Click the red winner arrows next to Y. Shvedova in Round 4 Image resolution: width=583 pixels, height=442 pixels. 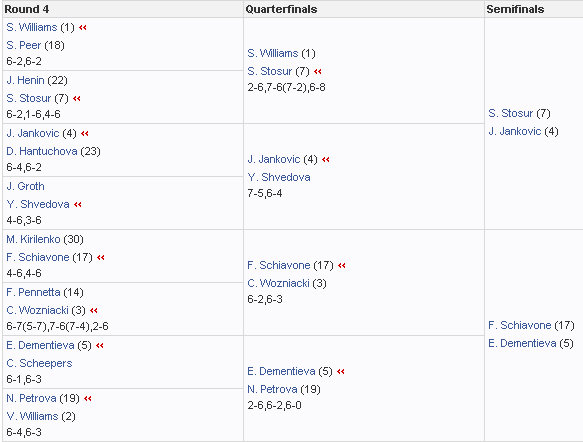click(77, 204)
